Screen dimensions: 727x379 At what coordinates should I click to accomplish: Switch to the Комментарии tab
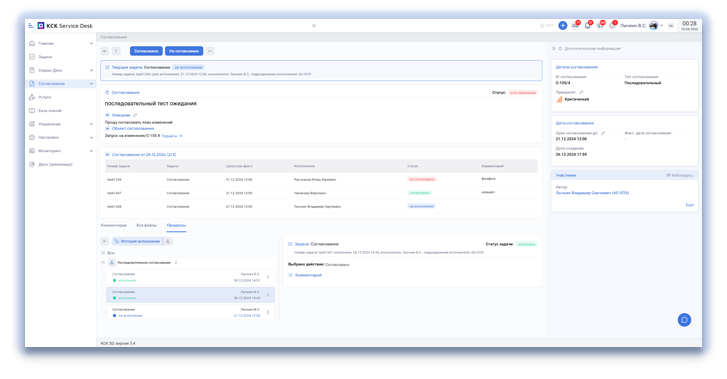click(x=114, y=225)
